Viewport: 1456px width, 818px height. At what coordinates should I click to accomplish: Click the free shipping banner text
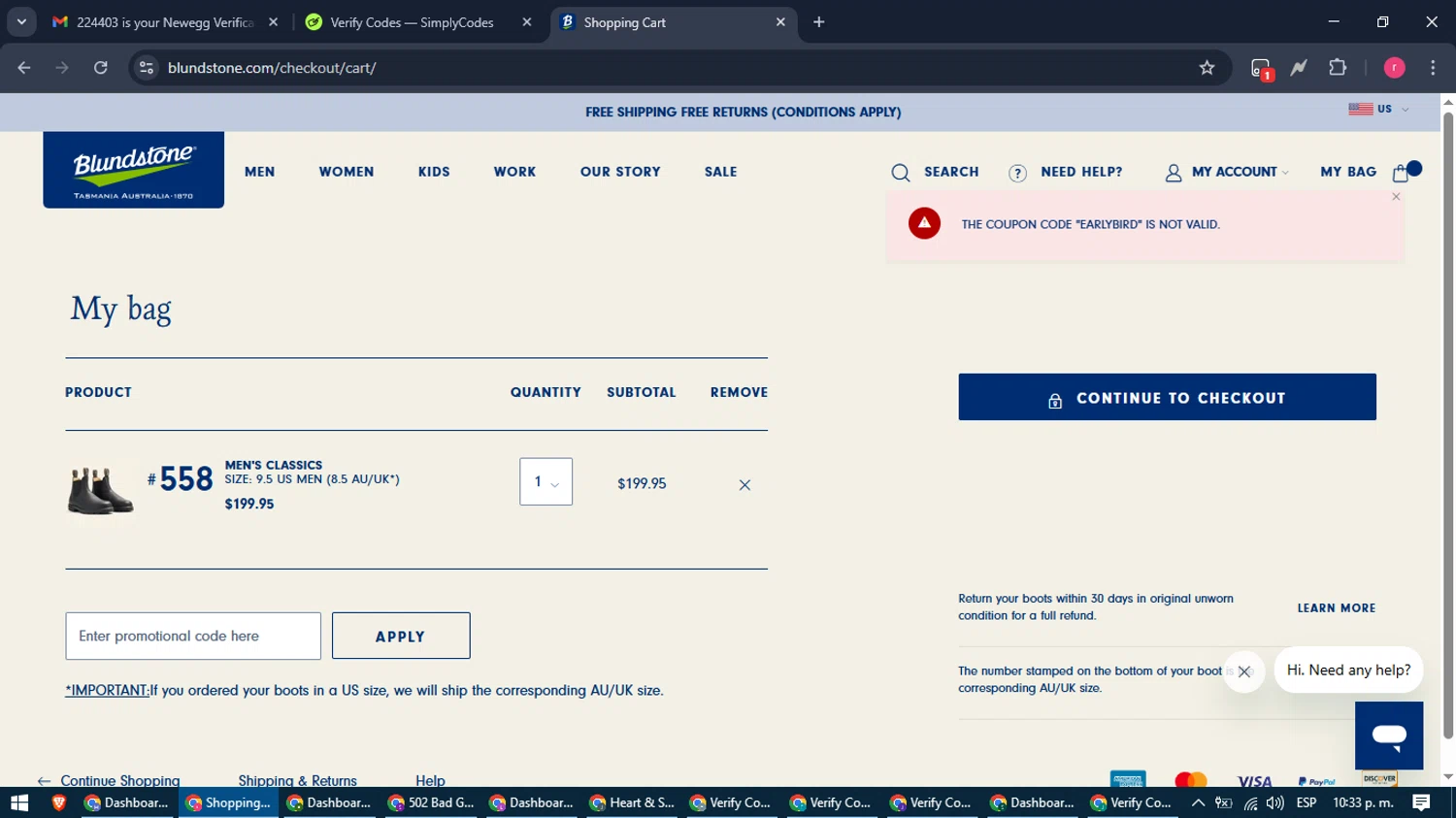743,113
